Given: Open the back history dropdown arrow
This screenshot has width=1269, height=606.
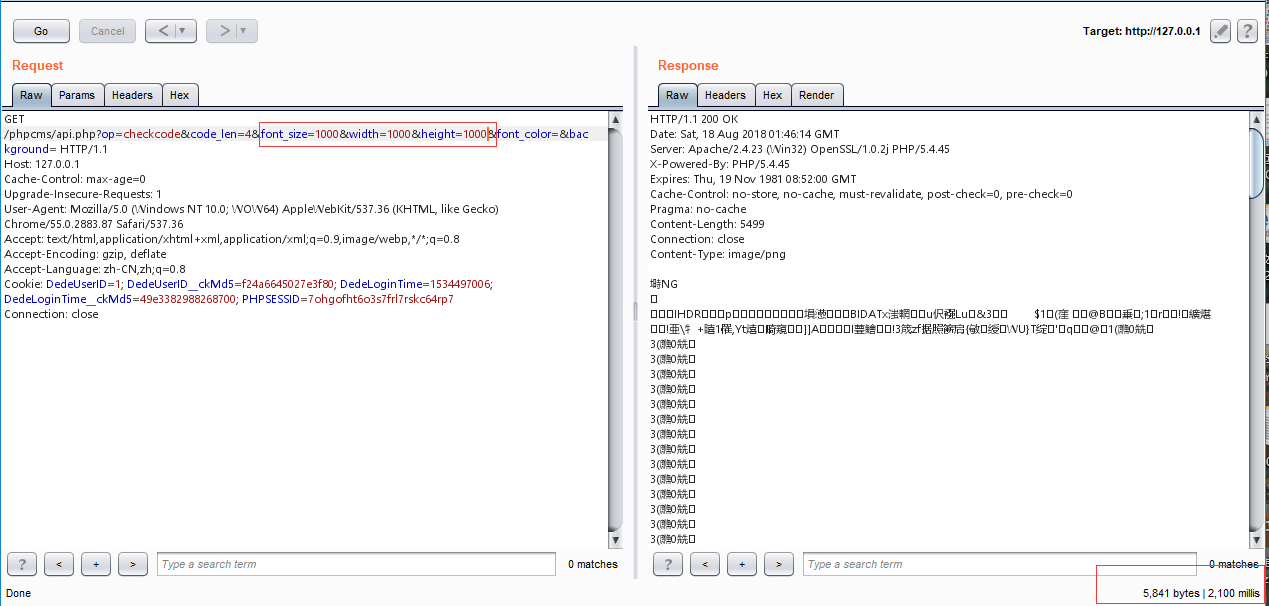Looking at the screenshot, I should click(x=181, y=31).
